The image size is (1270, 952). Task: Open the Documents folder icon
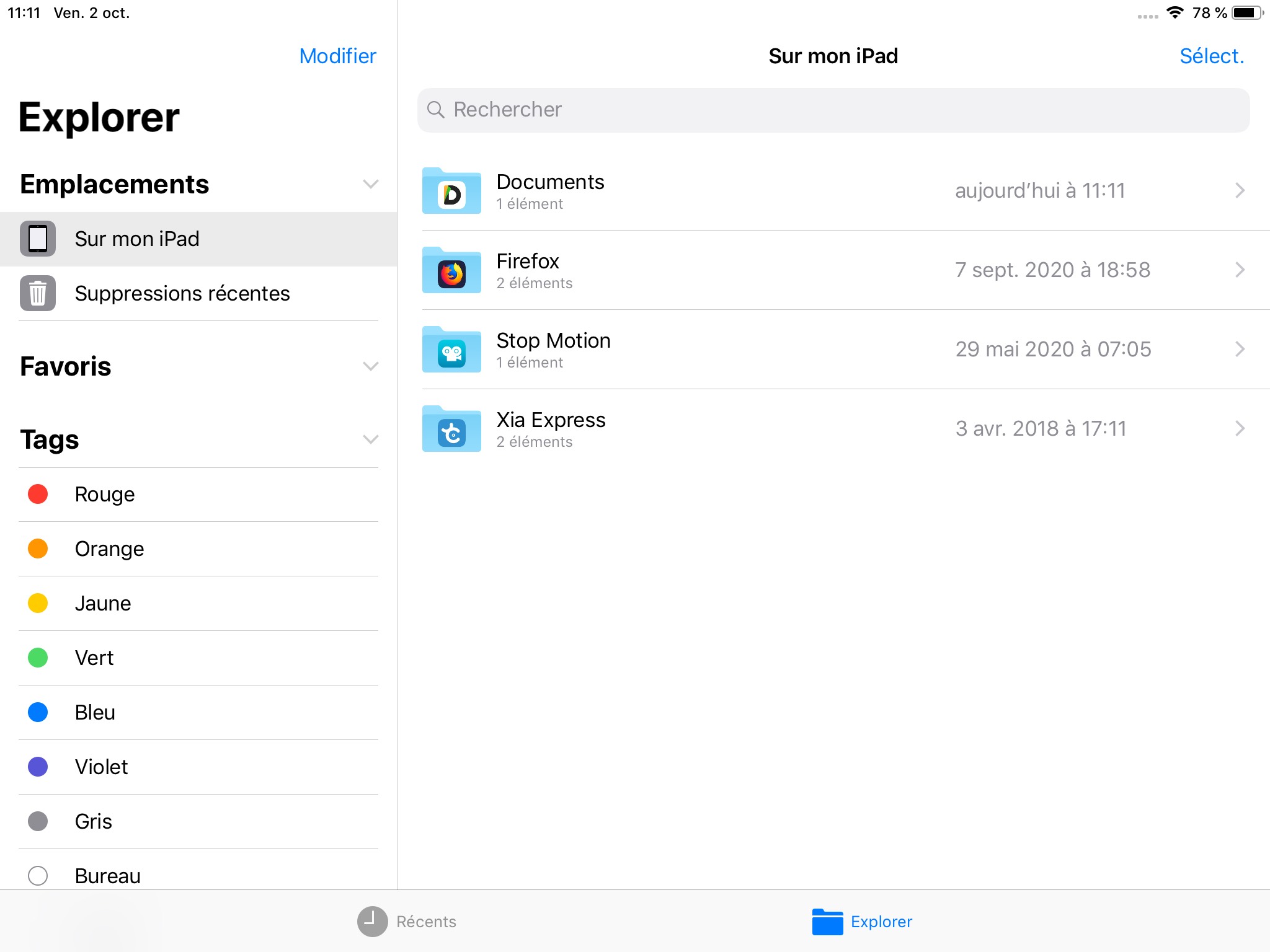pyautogui.click(x=451, y=191)
